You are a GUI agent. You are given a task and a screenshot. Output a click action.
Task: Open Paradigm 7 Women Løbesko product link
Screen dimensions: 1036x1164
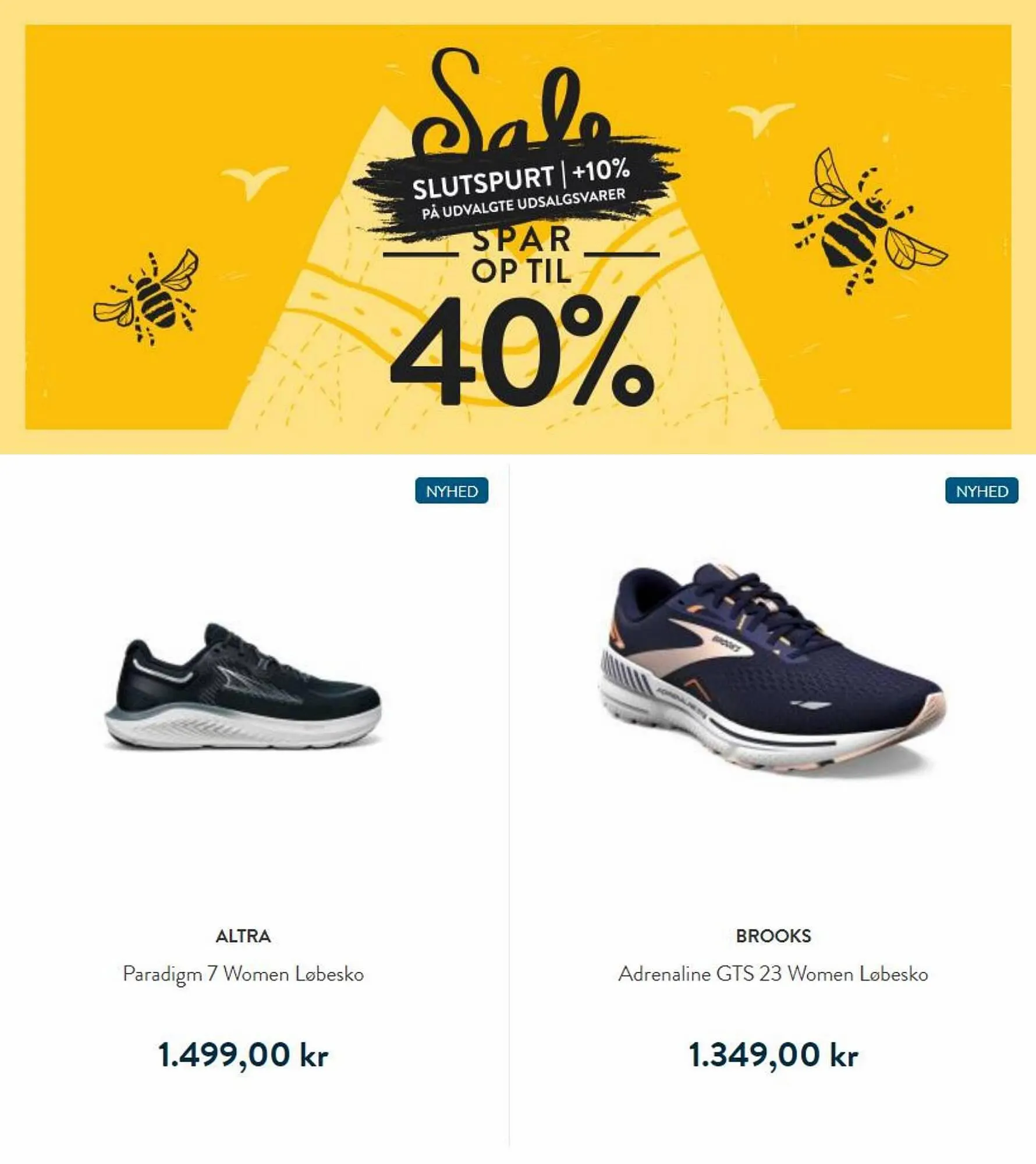coord(243,974)
